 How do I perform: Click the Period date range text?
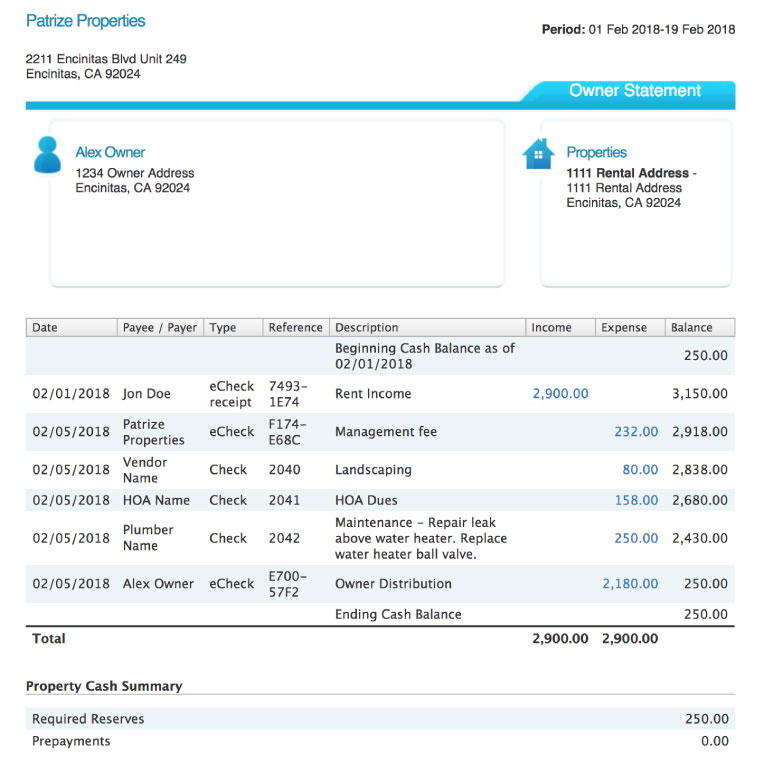(638, 30)
